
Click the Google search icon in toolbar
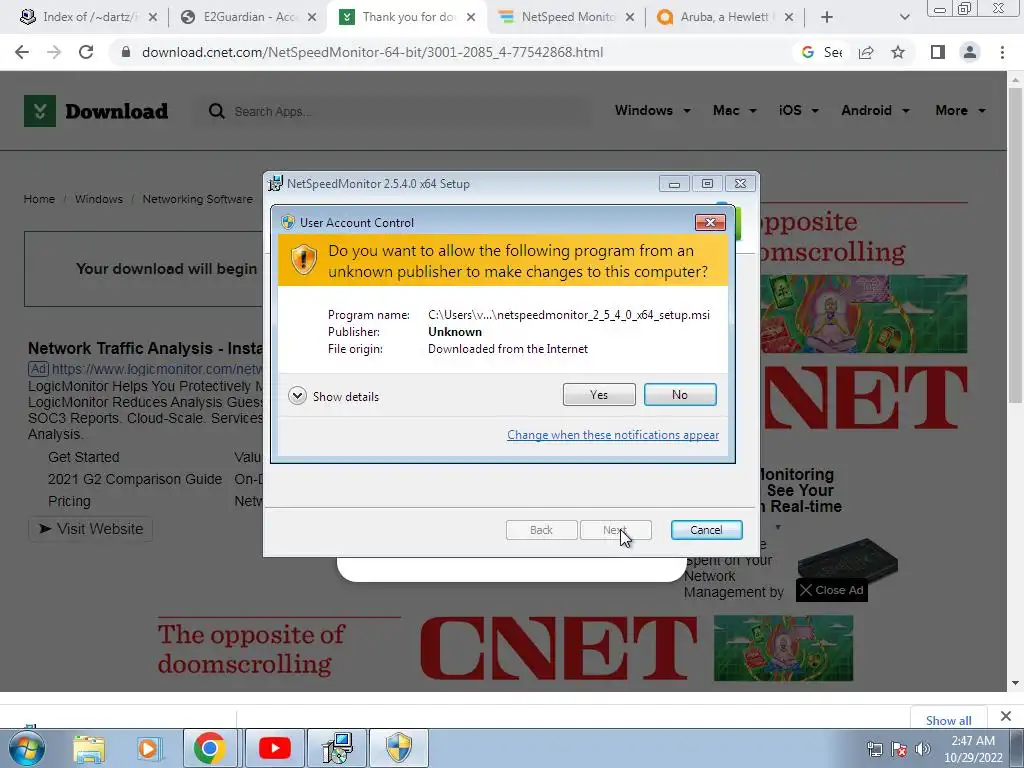(x=808, y=52)
